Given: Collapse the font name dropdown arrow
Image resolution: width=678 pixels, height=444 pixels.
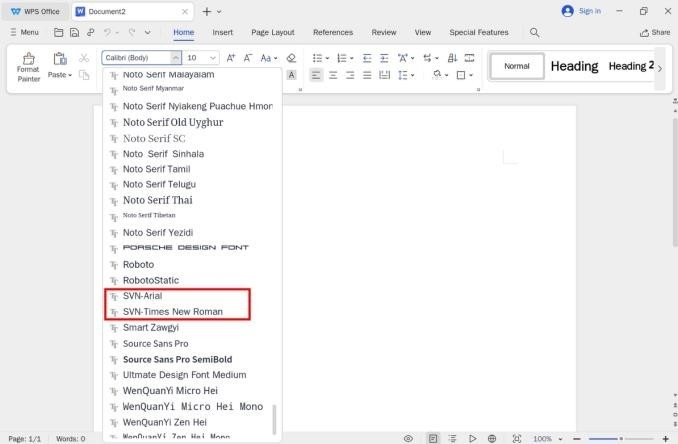Looking at the screenshot, I should point(176,57).
